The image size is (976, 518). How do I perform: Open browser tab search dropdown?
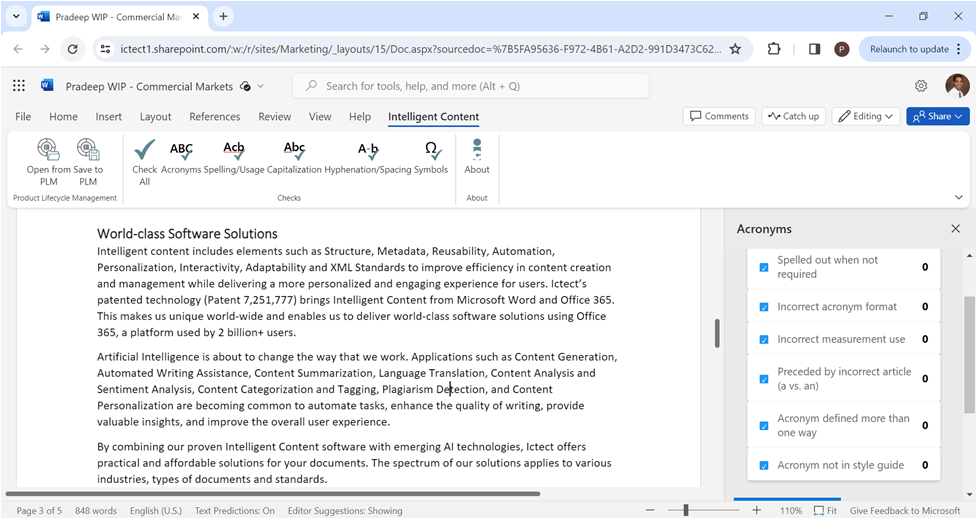pos(16,17)
